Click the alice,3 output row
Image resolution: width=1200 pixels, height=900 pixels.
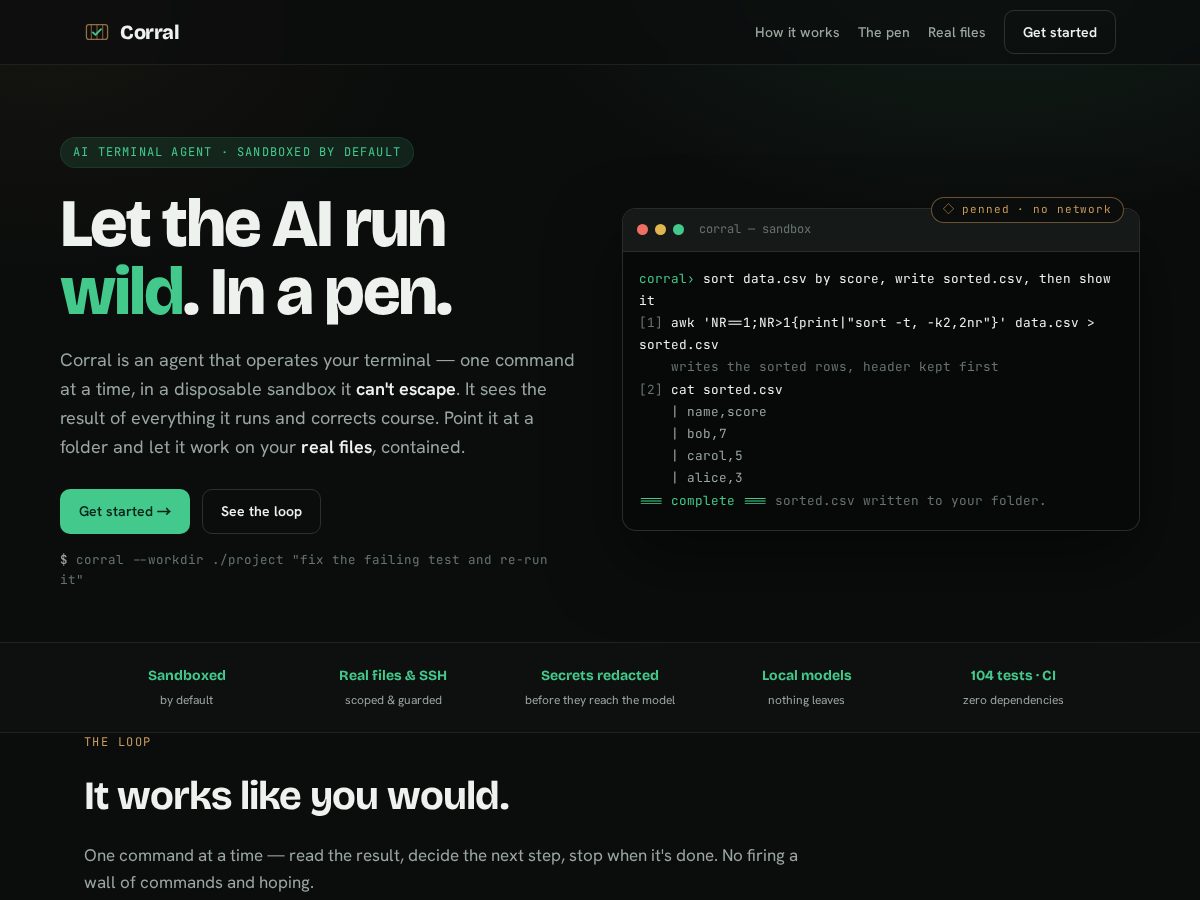point(707,477)
